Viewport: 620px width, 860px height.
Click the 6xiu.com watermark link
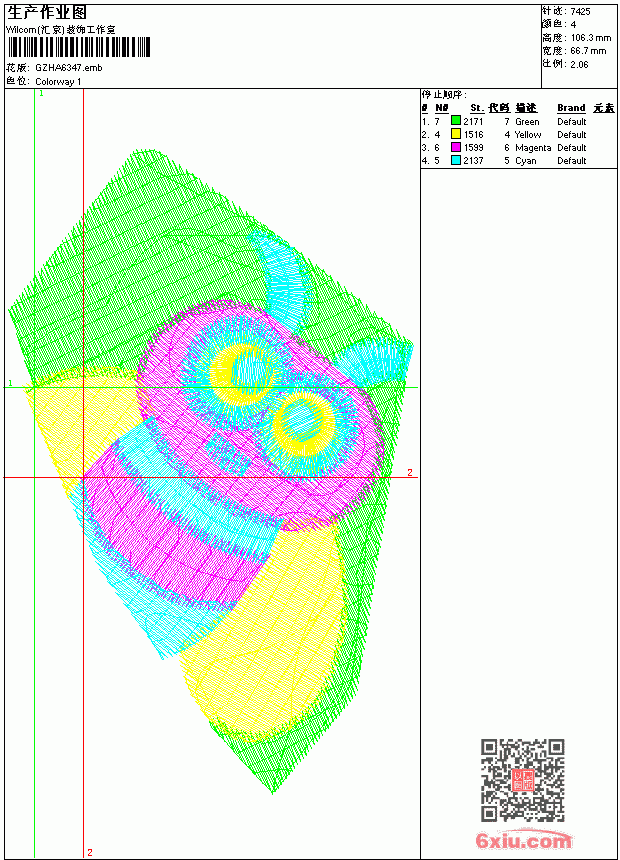(523, 840)
